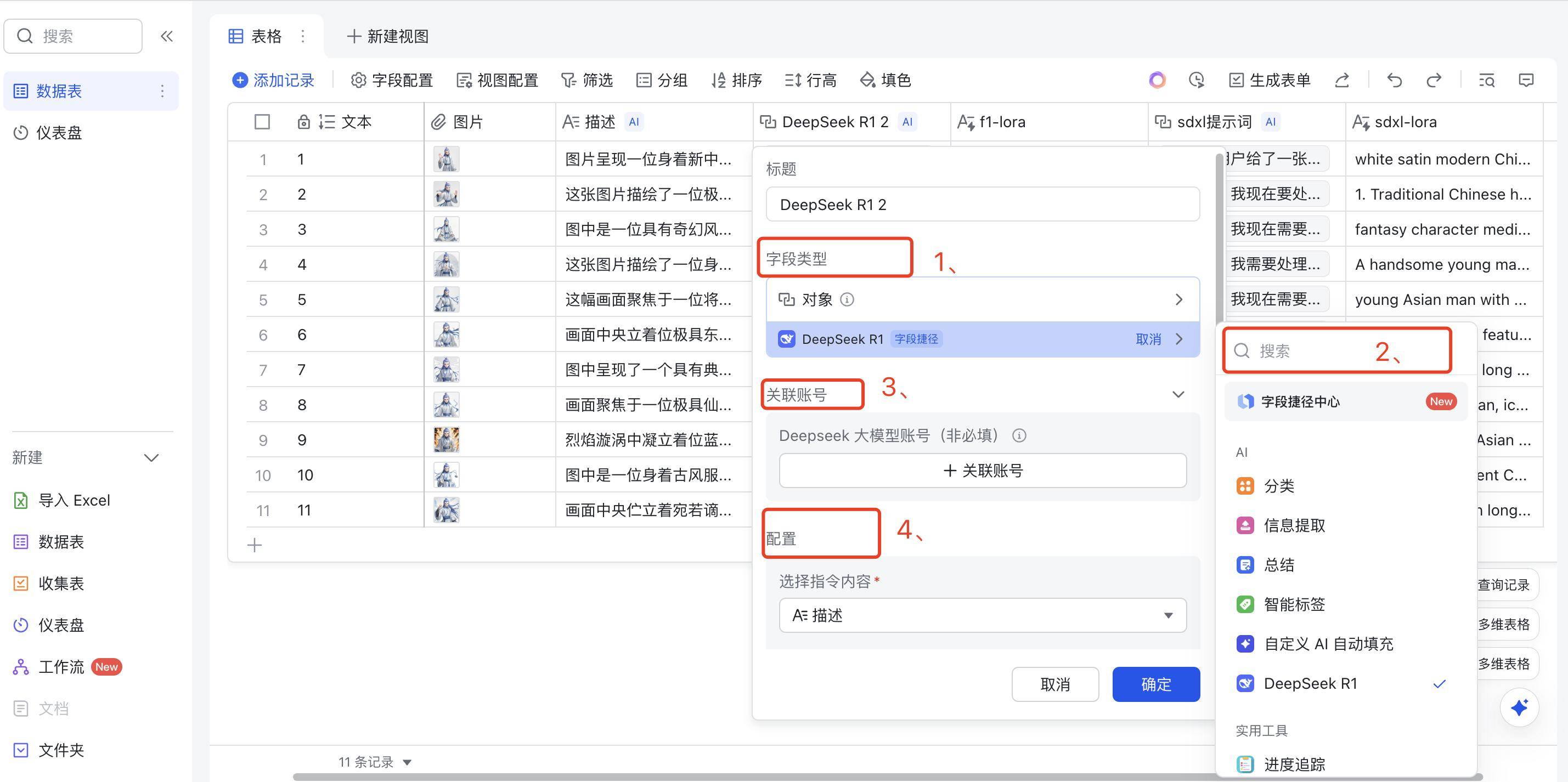Open 数据表 more options dots in sidebar

162,91
